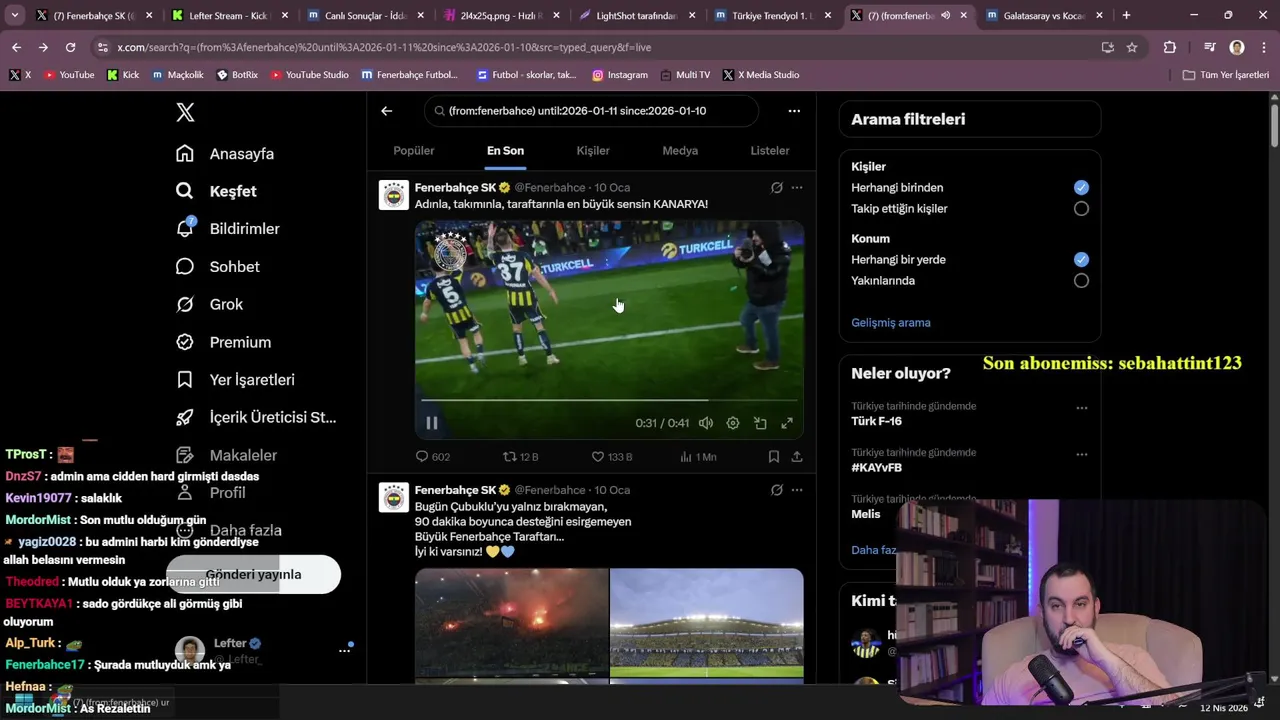1280x720 pixels.
Task: Click Fenerbahçe avatar on second tweet
Action: pyautogui.click(x=394, y=497)
